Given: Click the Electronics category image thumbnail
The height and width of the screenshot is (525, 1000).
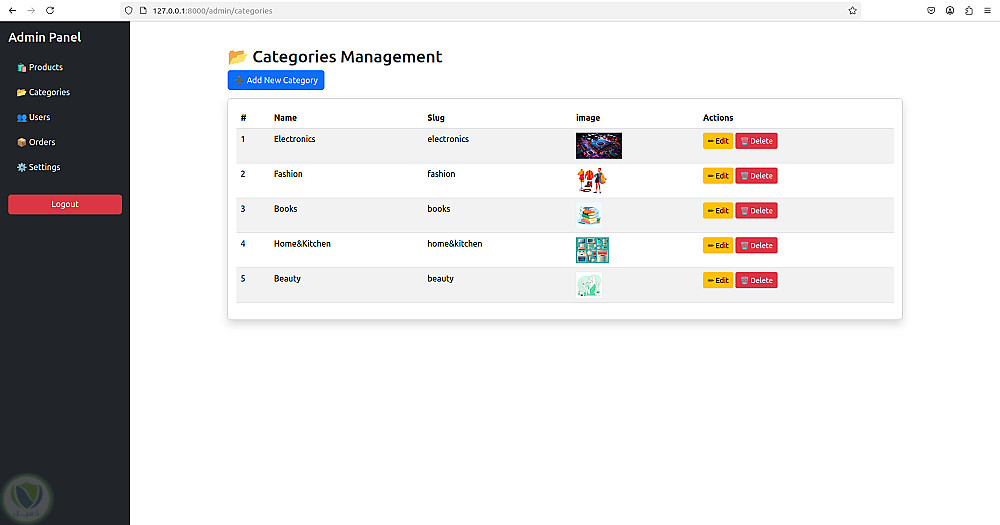Looking at the screenshot, I should (598, 146).
